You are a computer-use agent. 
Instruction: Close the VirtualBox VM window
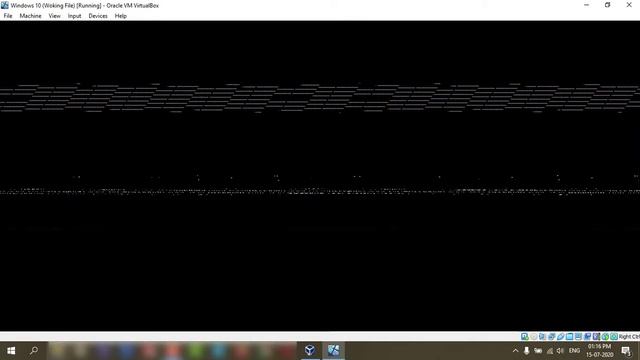click(x=629, y=5)
